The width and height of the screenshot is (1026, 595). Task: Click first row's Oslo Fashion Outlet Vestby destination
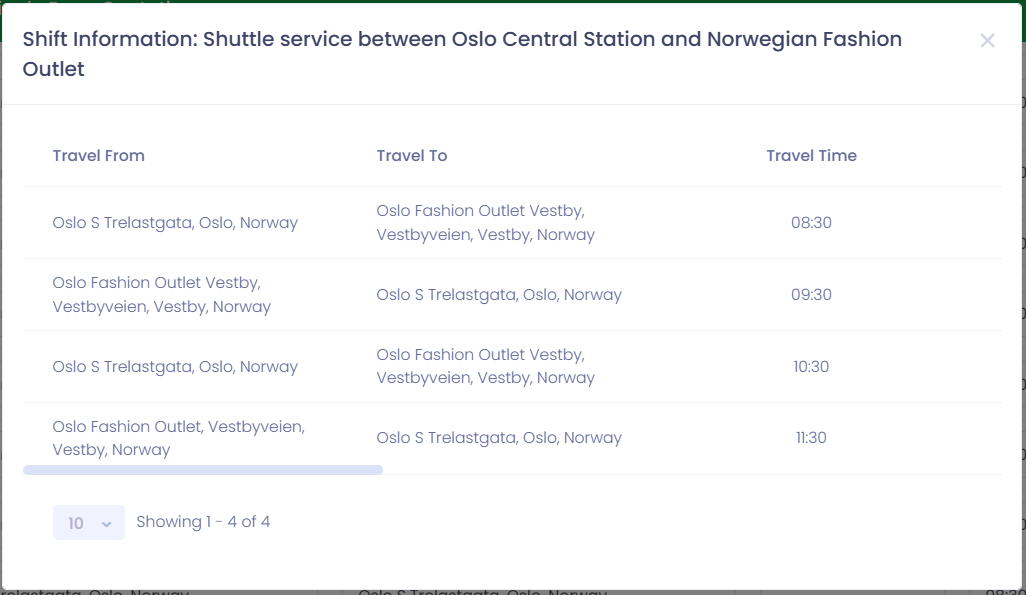point(486,223)
